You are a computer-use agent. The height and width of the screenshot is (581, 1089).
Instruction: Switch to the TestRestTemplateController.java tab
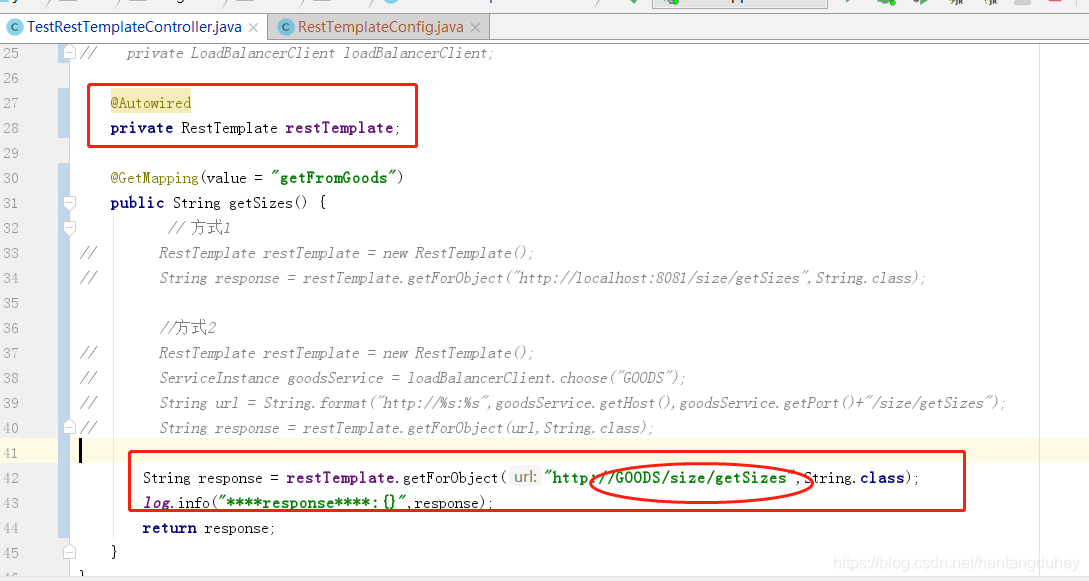click(x=134, y=27)
